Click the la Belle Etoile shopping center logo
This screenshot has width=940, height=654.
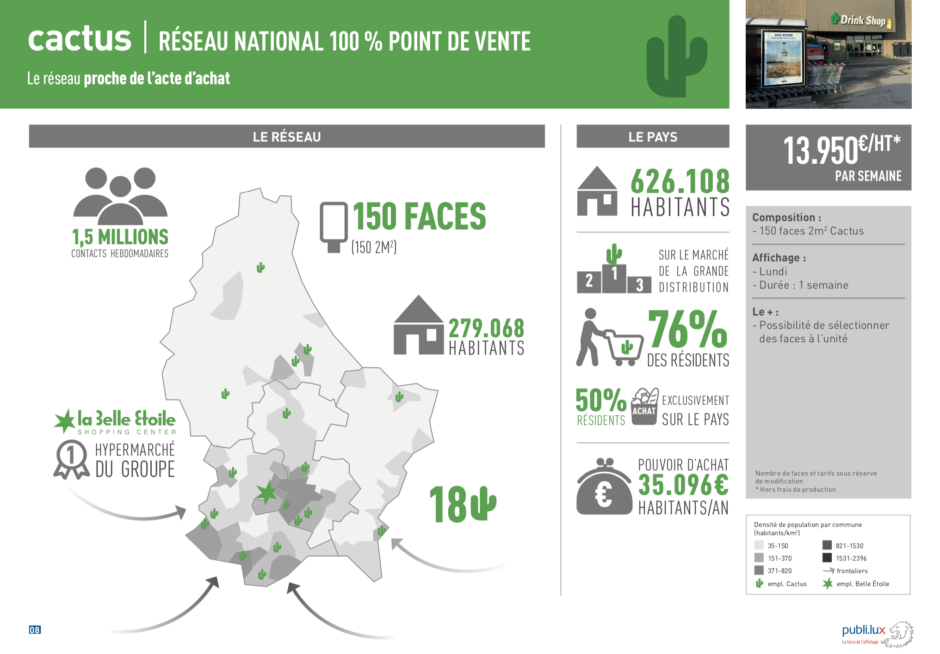115,421
